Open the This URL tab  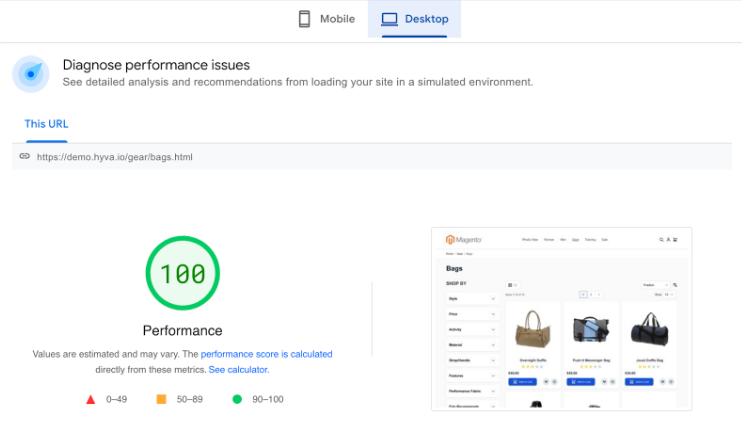pos(46,124)
